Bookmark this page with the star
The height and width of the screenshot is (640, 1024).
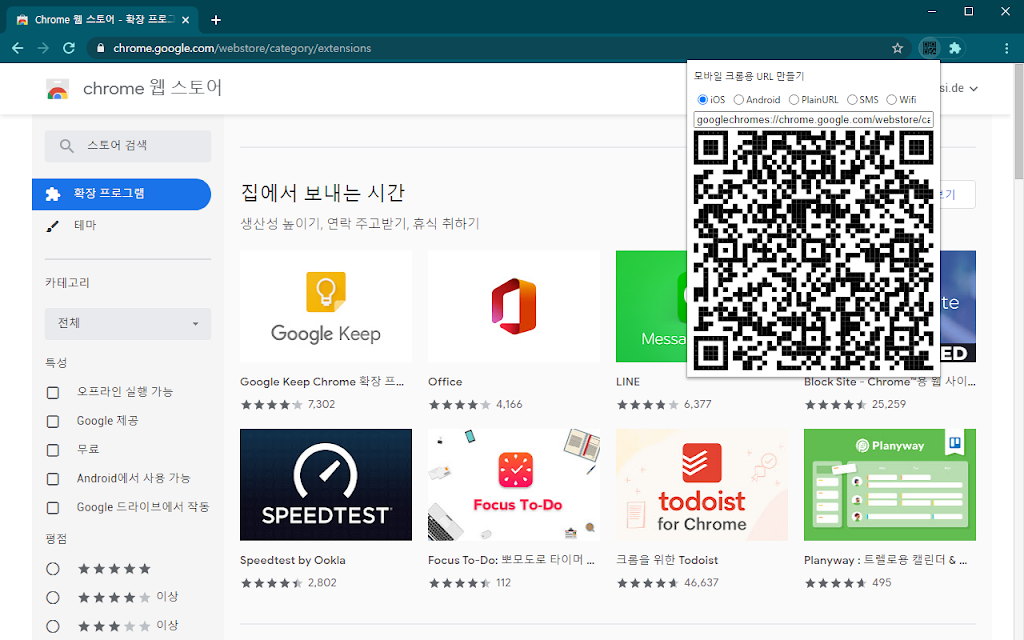tap(897, 48)
